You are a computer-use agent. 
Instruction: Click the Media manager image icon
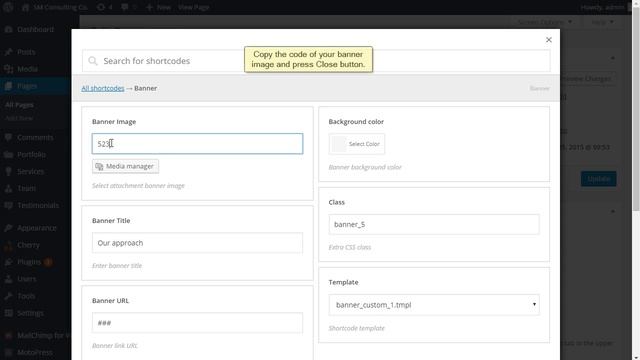[x=99, y=167]
